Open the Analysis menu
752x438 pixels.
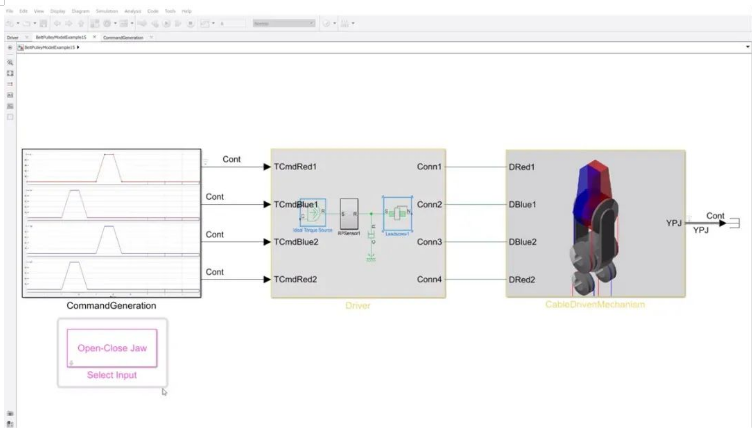[132, 11]
